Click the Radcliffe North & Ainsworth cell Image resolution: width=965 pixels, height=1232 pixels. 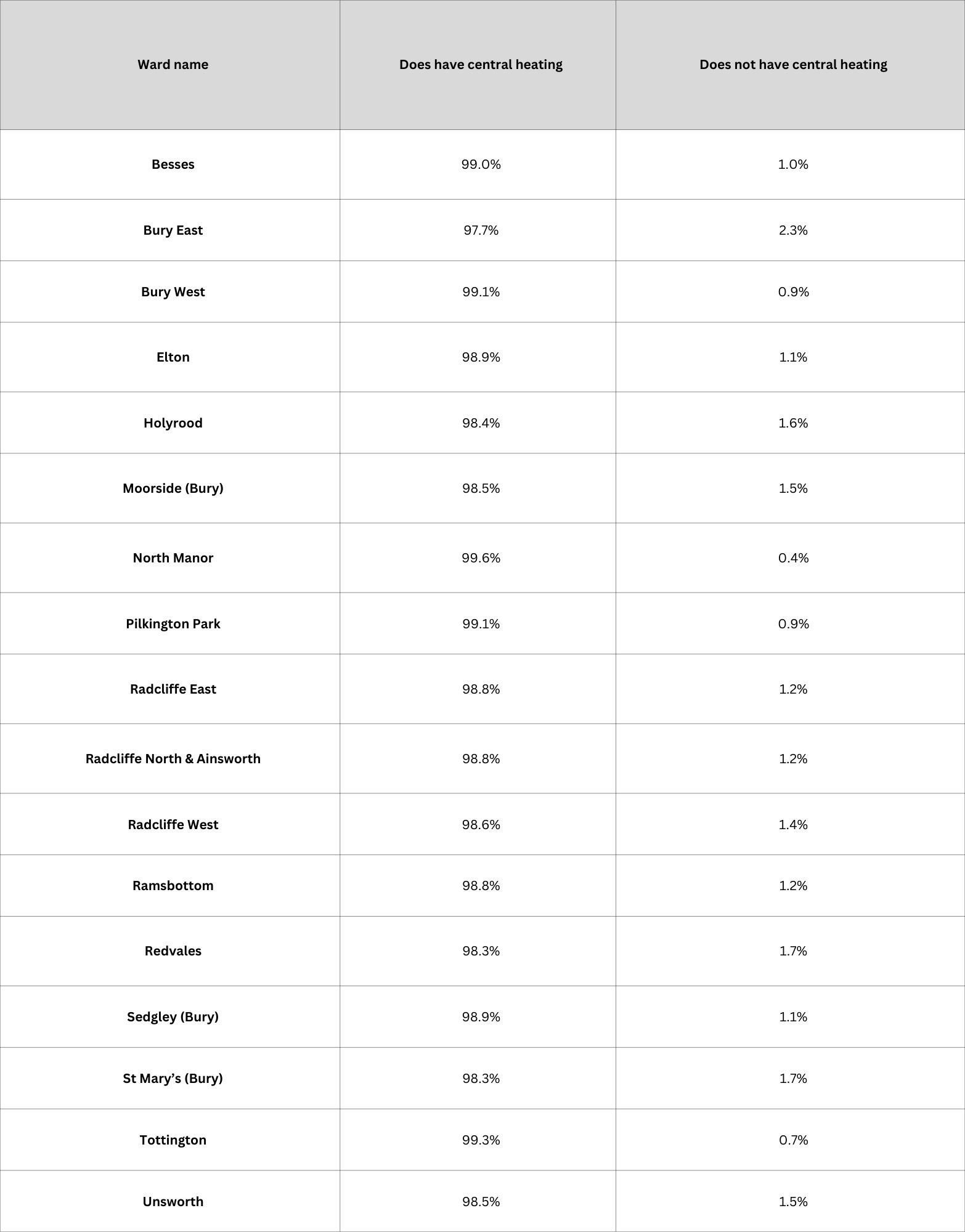[x=173, y=759]
